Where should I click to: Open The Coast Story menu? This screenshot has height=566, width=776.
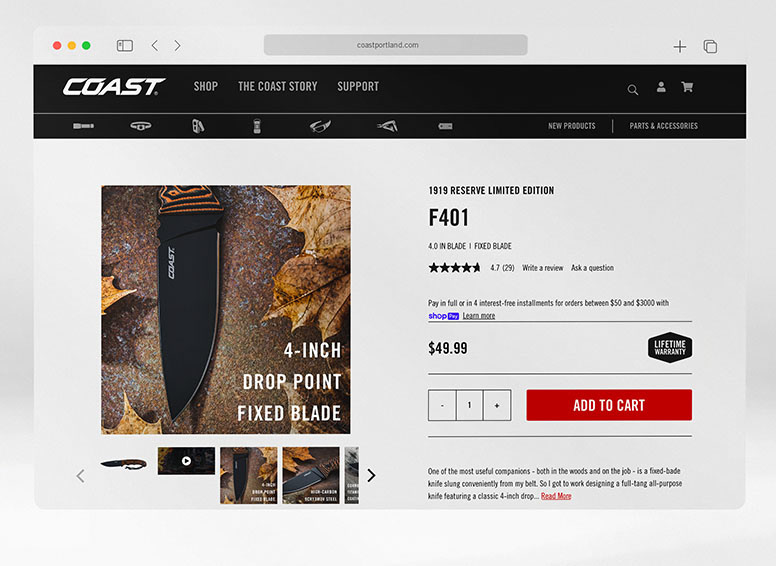(x=278, y=87)
